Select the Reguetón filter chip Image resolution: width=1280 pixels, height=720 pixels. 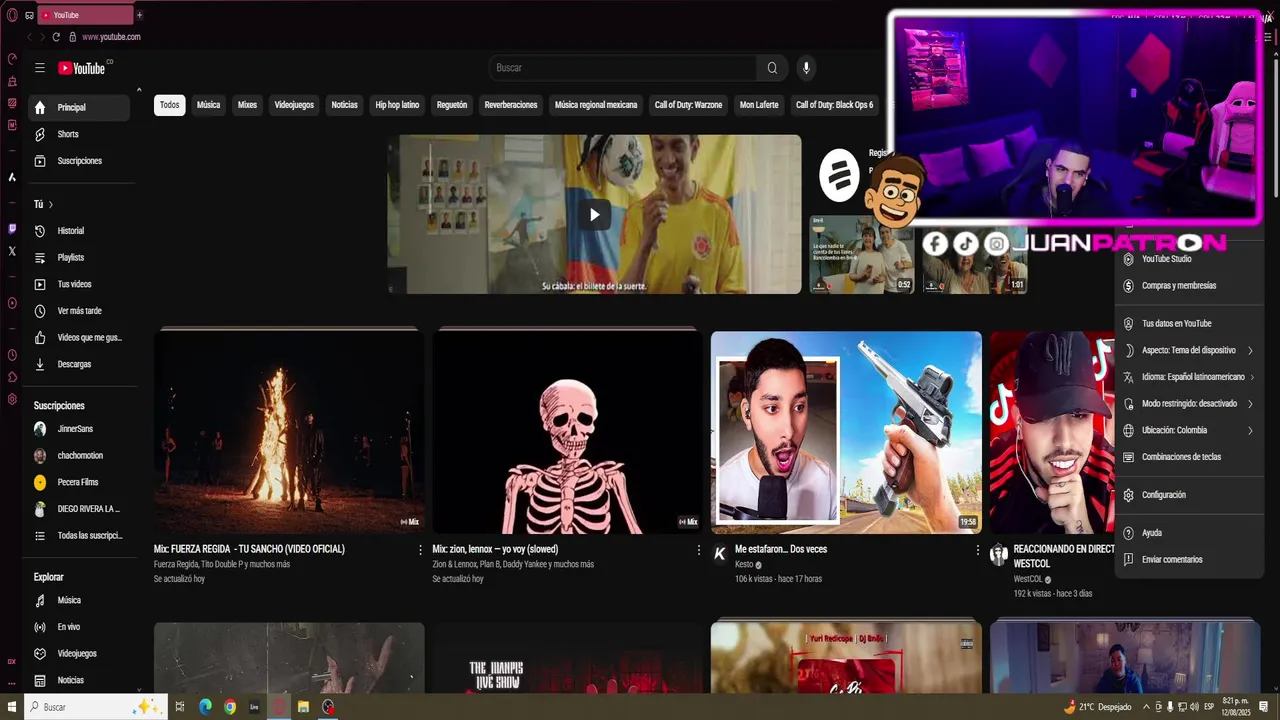(x=452, y=105)
